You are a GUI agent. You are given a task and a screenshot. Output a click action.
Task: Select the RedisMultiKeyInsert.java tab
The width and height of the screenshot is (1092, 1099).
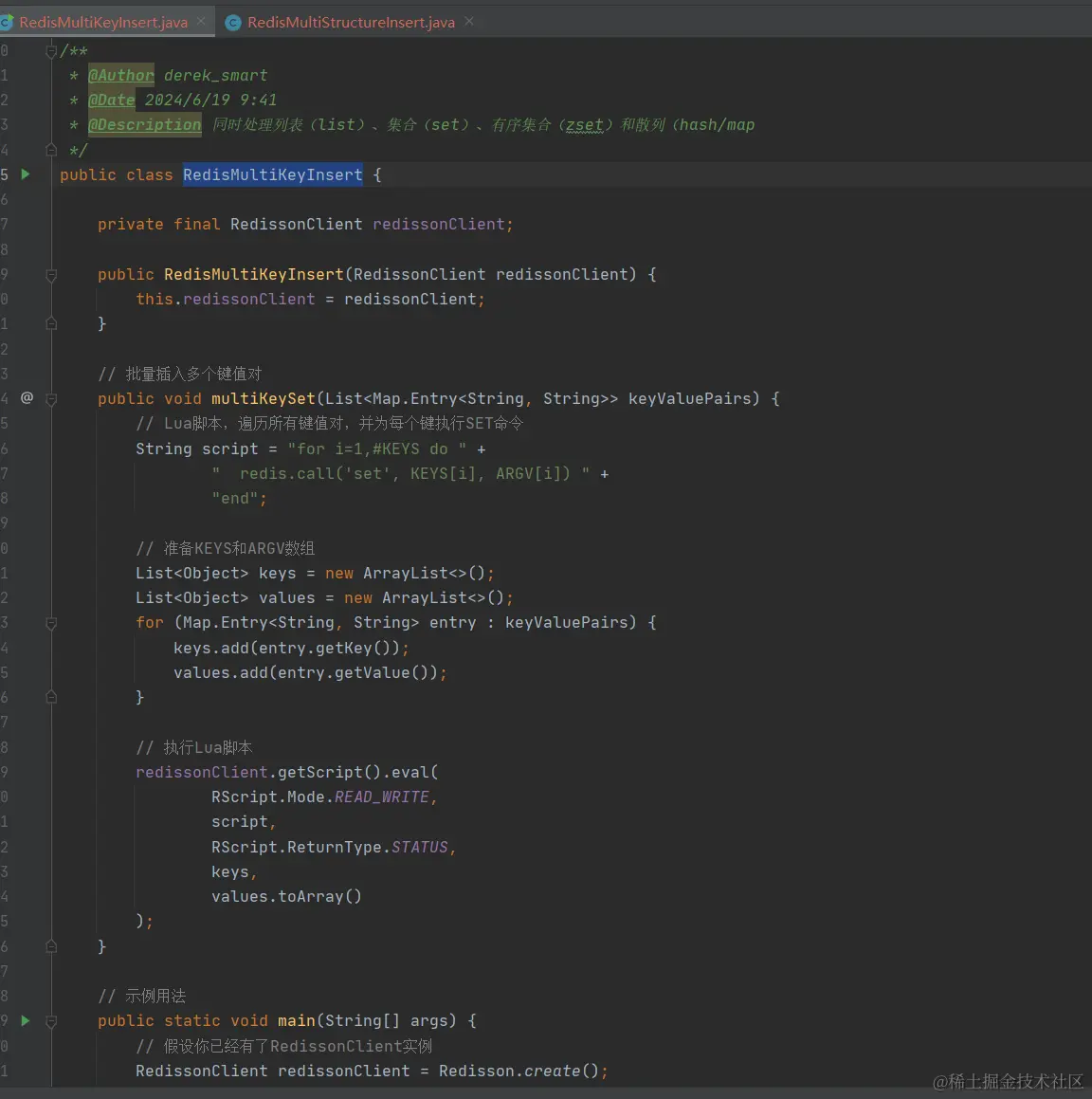pyautogui.click(x=103, y=23)
